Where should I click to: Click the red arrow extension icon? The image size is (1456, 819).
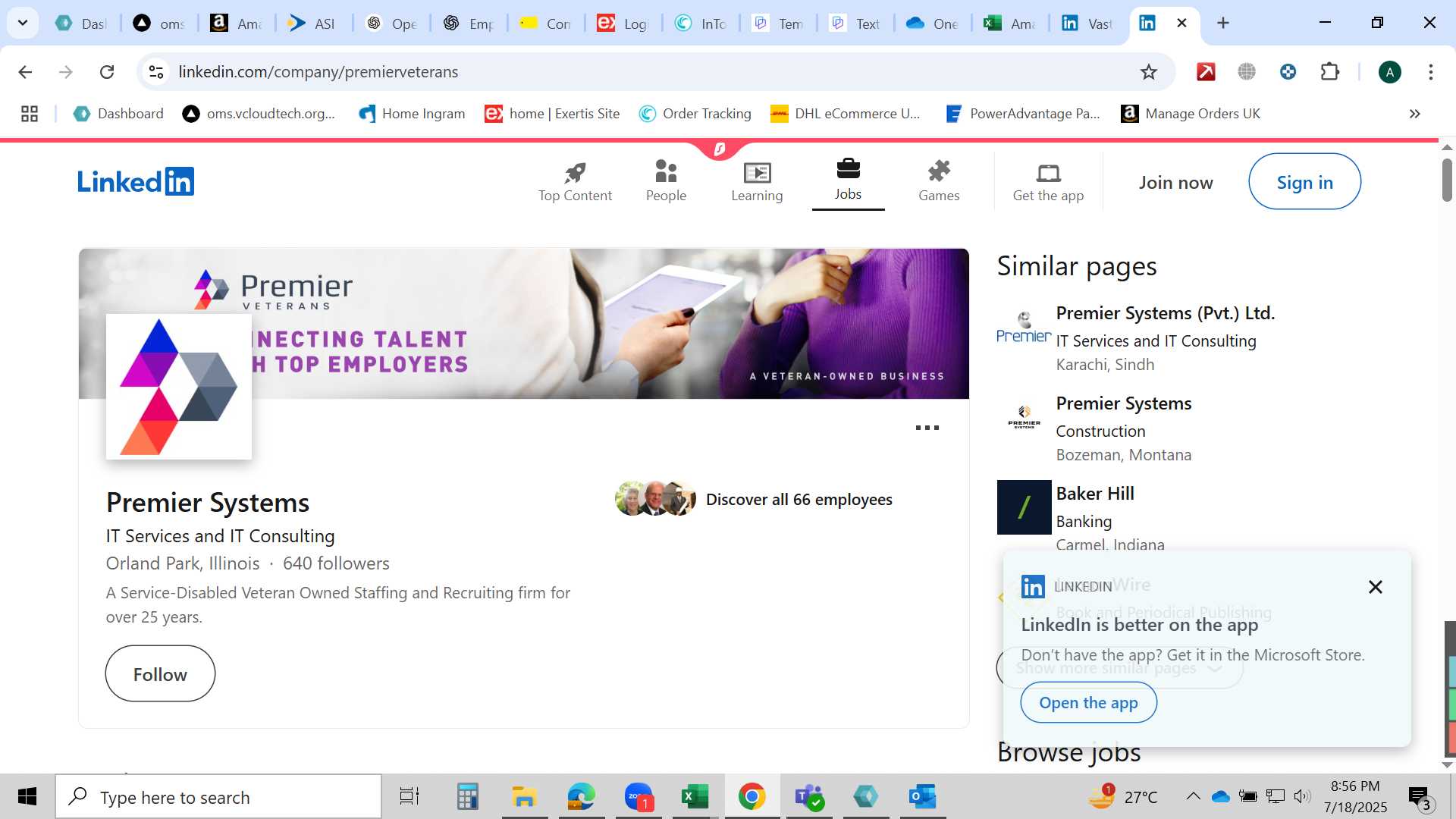tap(1206, 72)
